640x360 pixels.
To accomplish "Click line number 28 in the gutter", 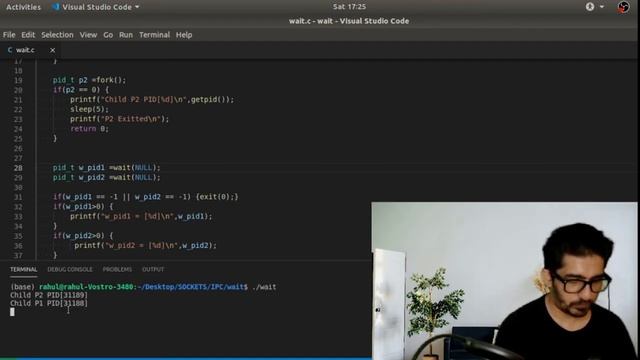I will click(18, 168).
